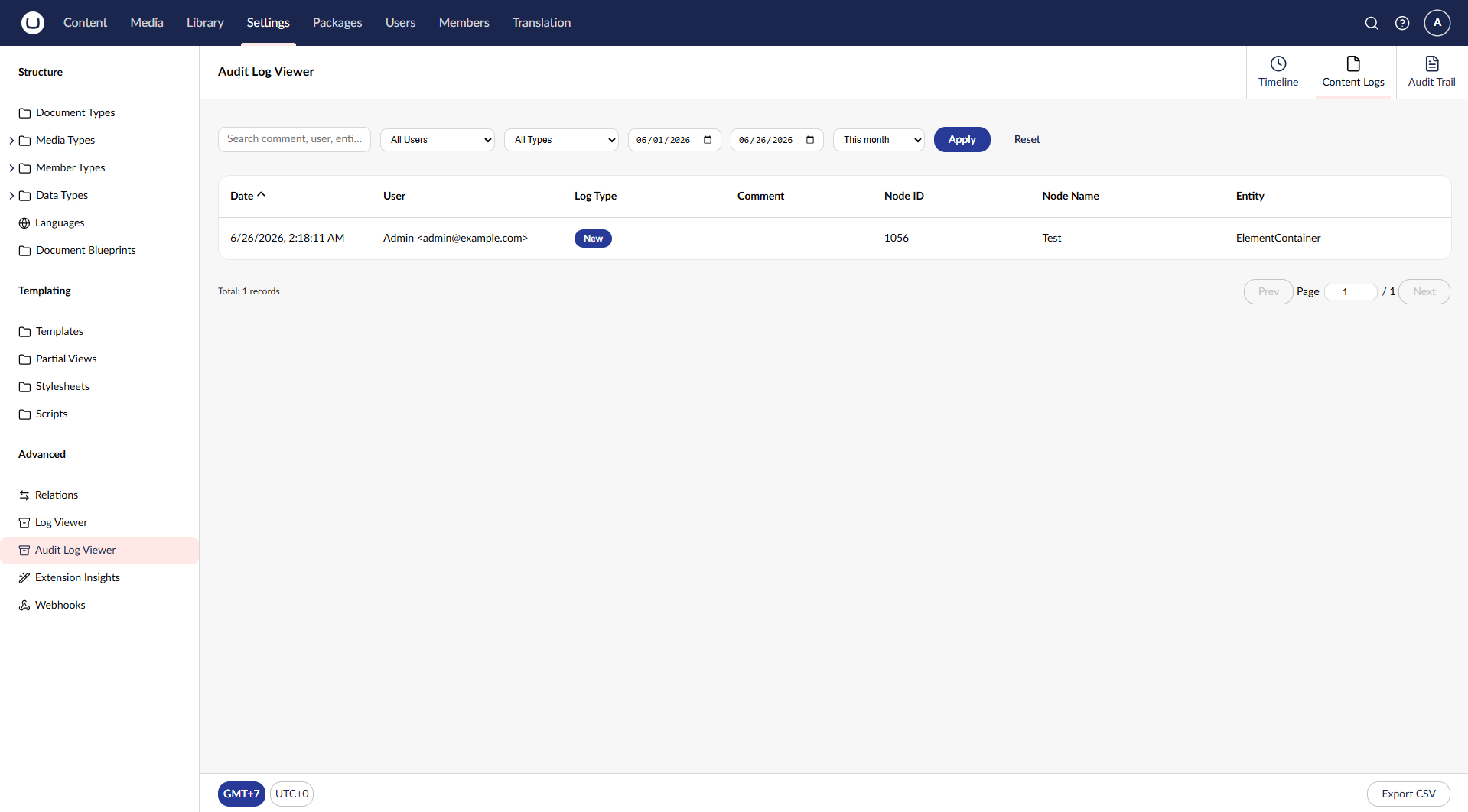Open the Settings section

pyautogui.click(x=268, y=23)
